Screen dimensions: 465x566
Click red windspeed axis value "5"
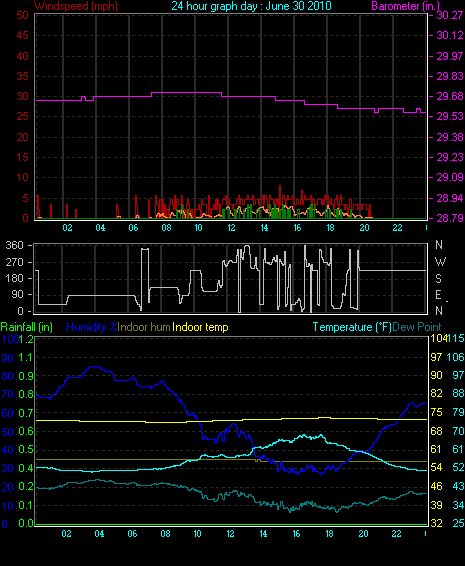[x=25, y=198]
